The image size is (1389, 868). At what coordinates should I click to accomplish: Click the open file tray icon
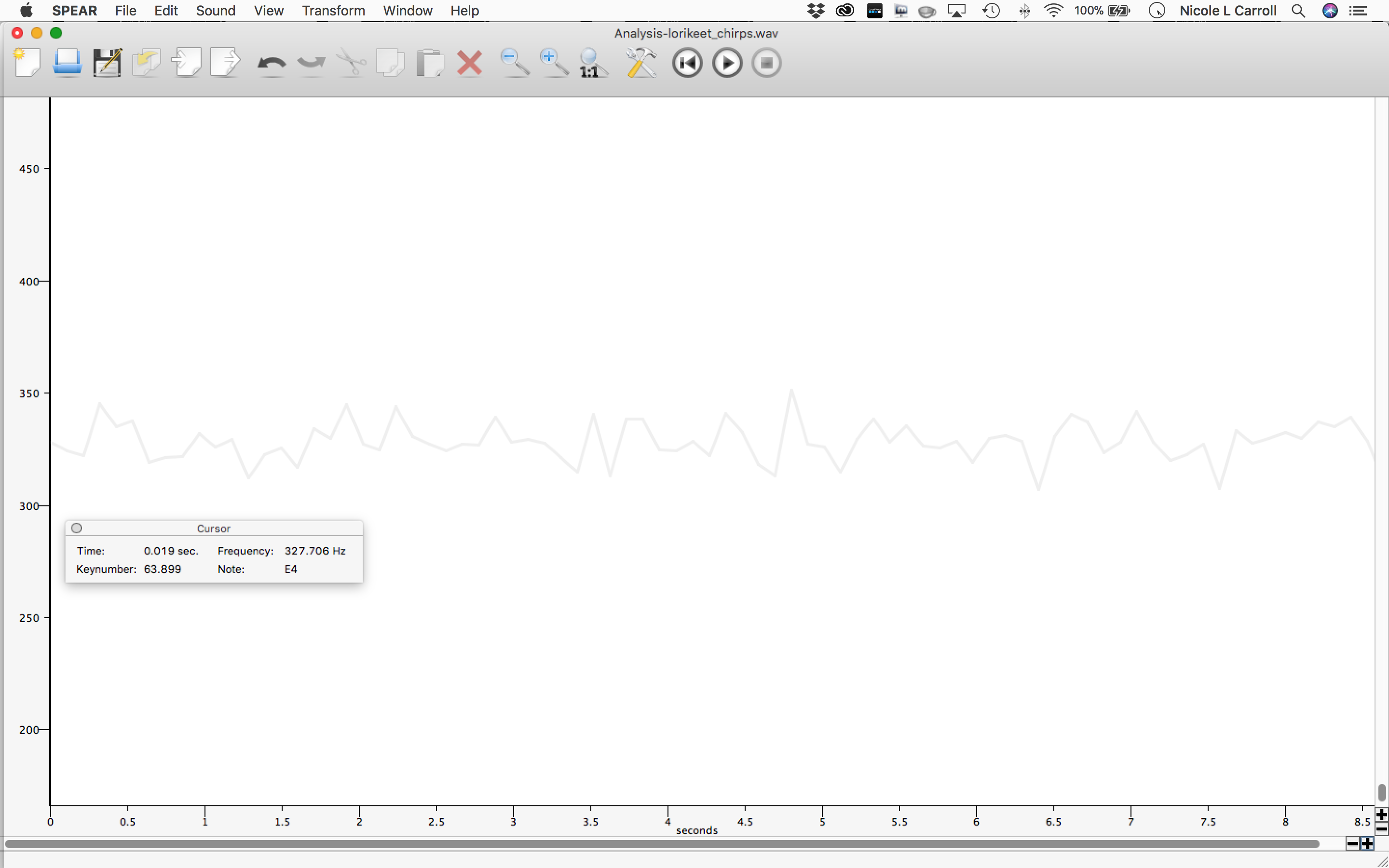[x=67, y=63]
